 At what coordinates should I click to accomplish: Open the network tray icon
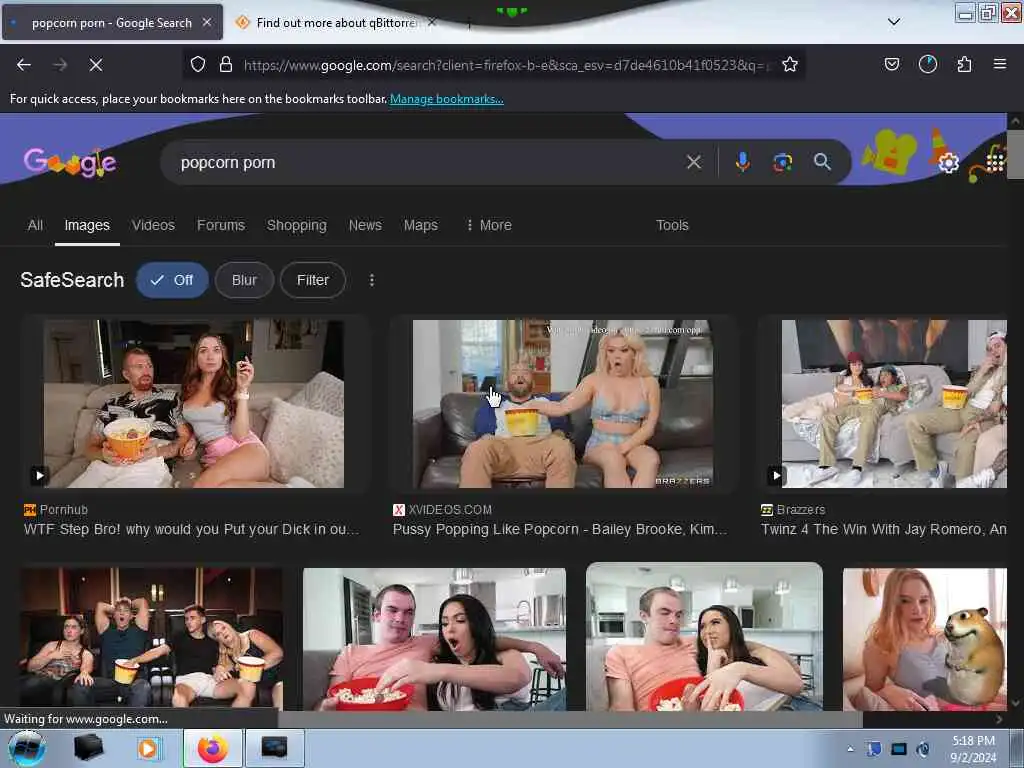(899, 749)
